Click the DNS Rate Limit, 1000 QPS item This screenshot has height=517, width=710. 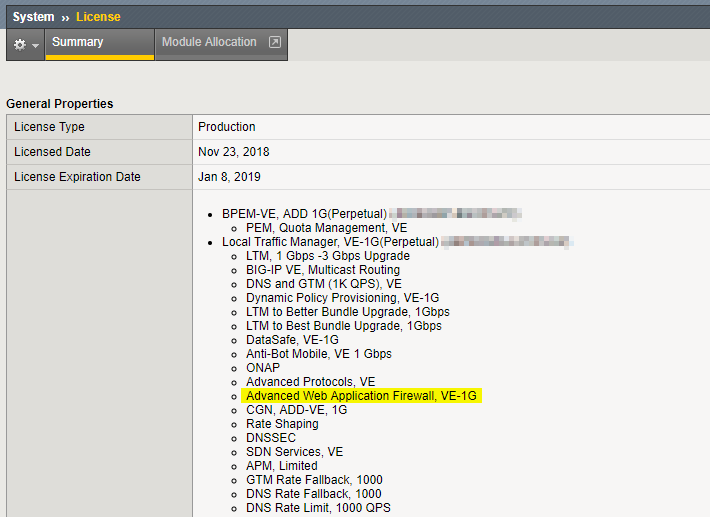click(318, 508)
